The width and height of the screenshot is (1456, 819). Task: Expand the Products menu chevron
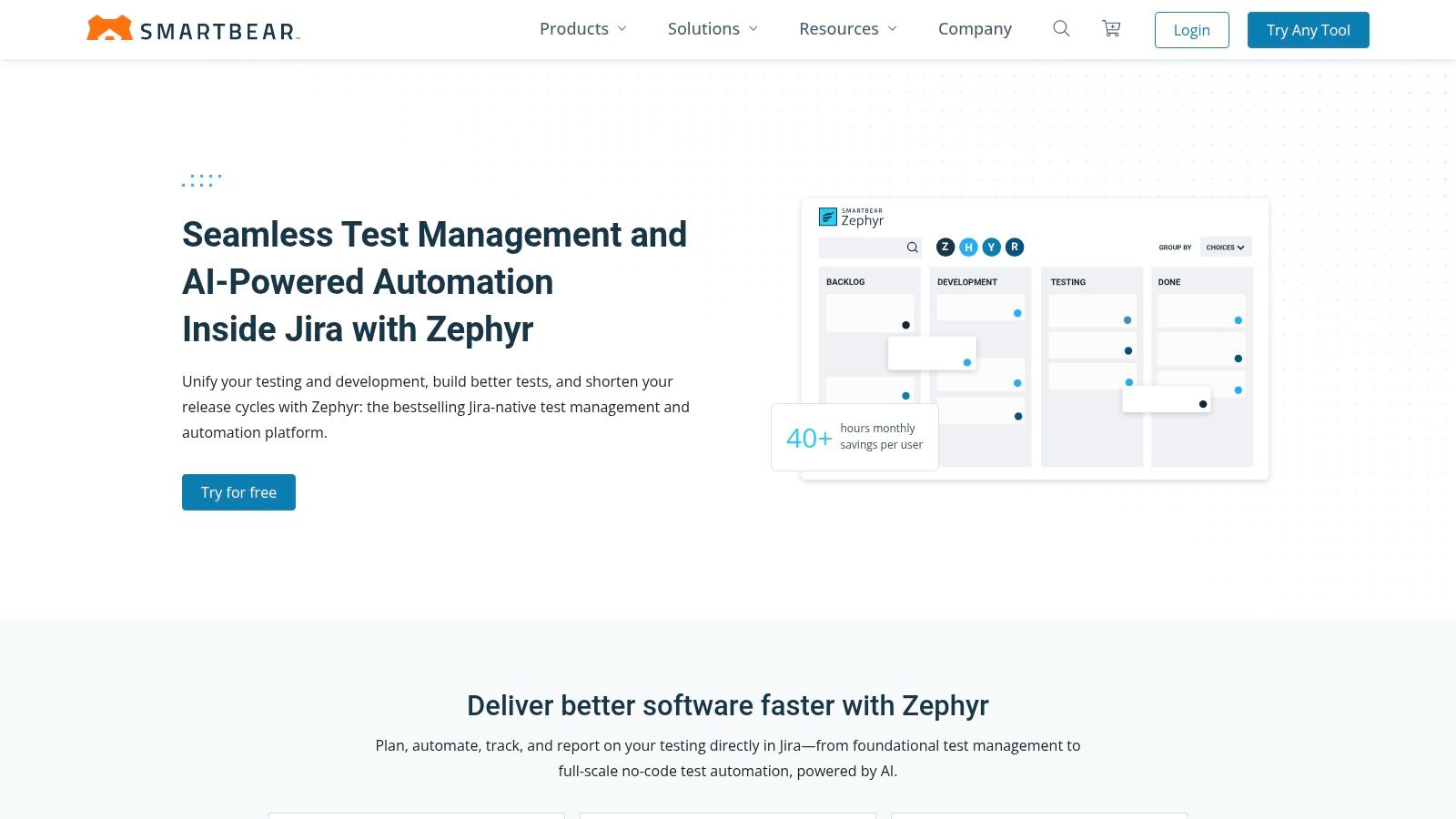coord(622,29)
